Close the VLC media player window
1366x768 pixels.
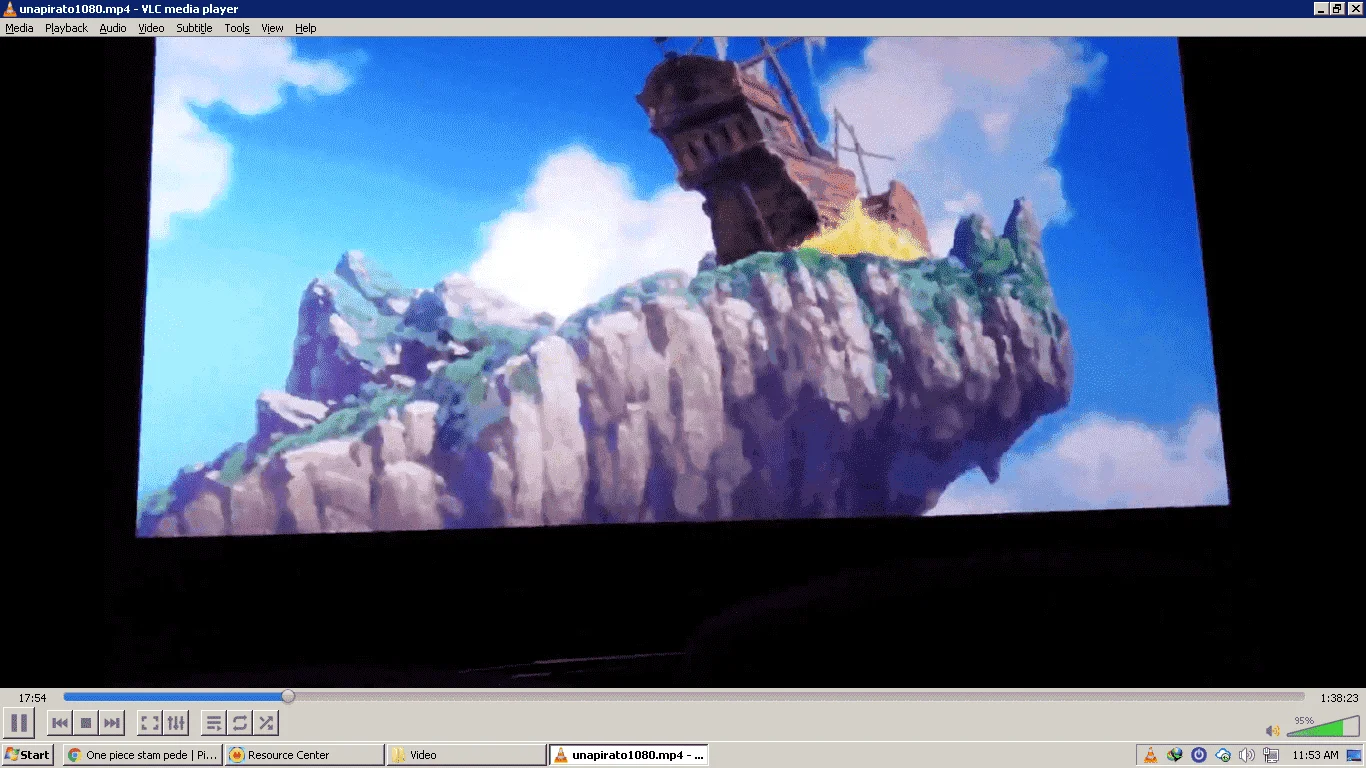pos(1355,9)
